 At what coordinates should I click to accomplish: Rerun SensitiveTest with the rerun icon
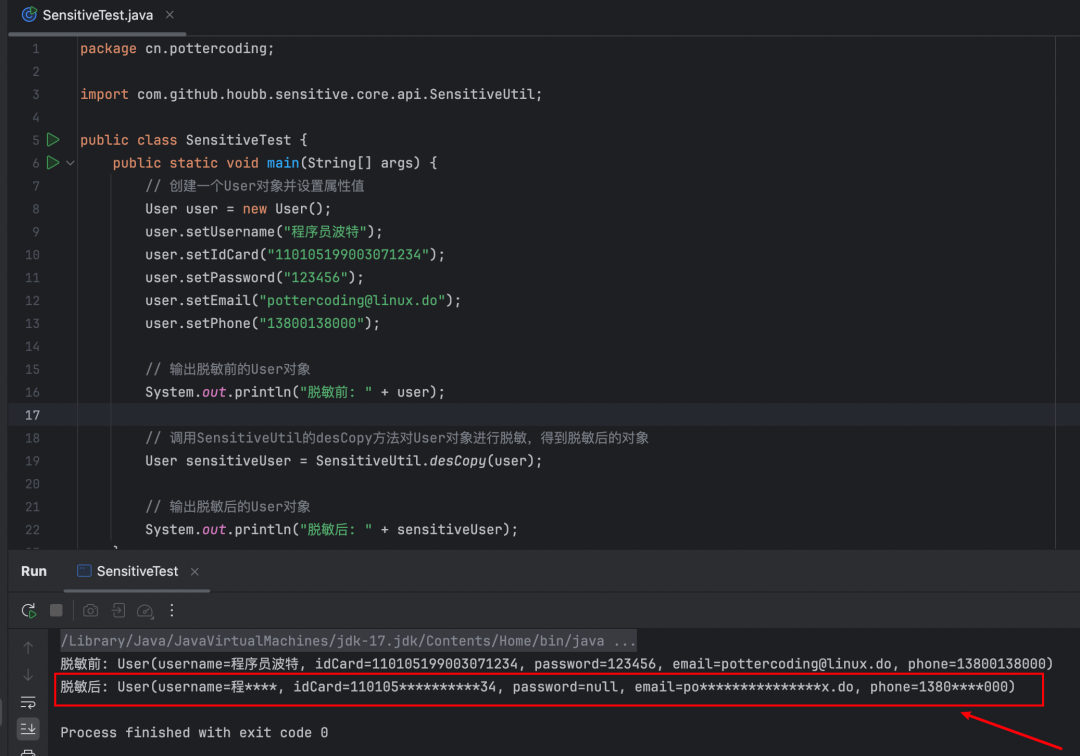click(28, 611)
